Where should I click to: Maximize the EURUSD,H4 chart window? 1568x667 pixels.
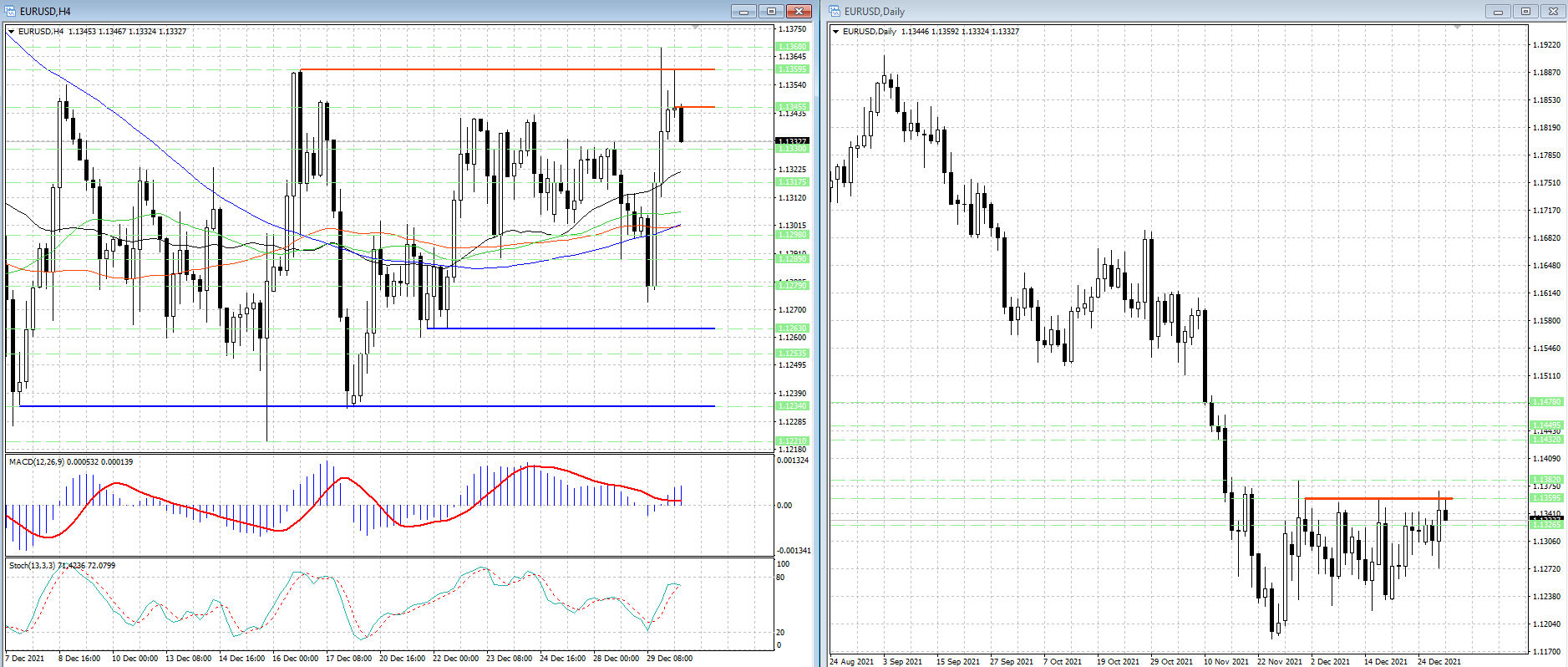pos(771,11)
